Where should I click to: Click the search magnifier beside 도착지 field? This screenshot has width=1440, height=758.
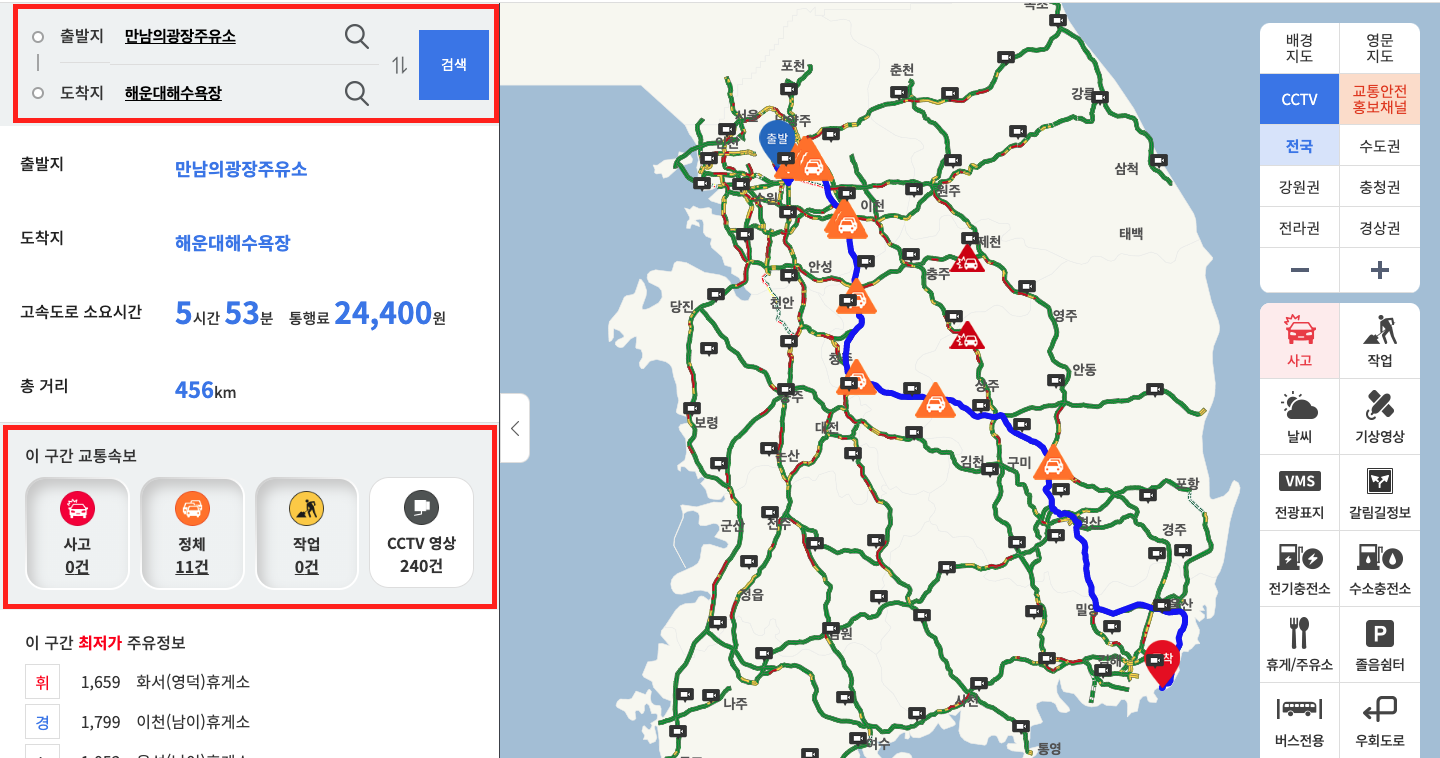(x=357, y=93)
